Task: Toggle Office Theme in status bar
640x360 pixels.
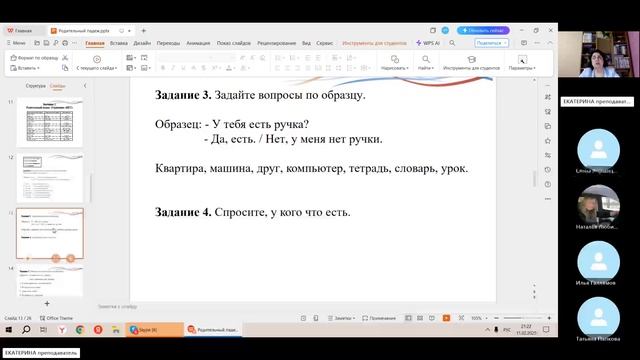Action: pos(56,318)
